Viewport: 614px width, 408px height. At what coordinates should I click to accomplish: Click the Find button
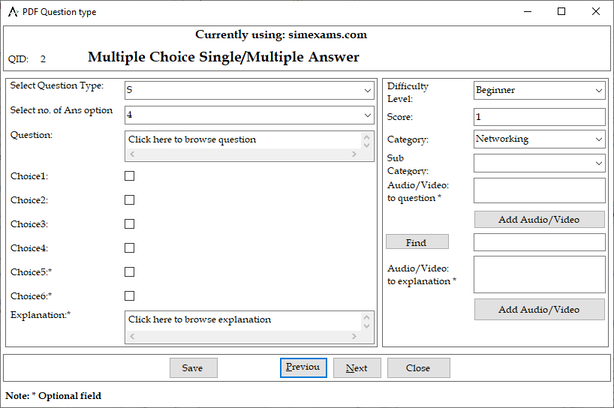pyautogui.click(x=417, y=242)
